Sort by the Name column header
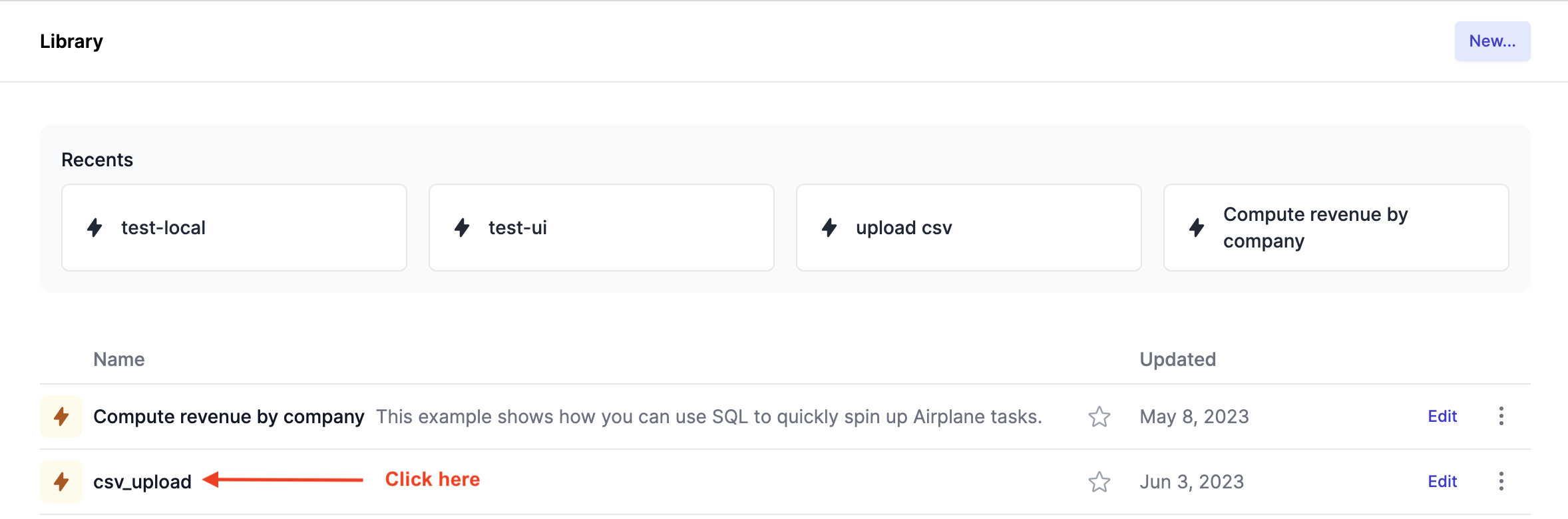 coord(119,359)
